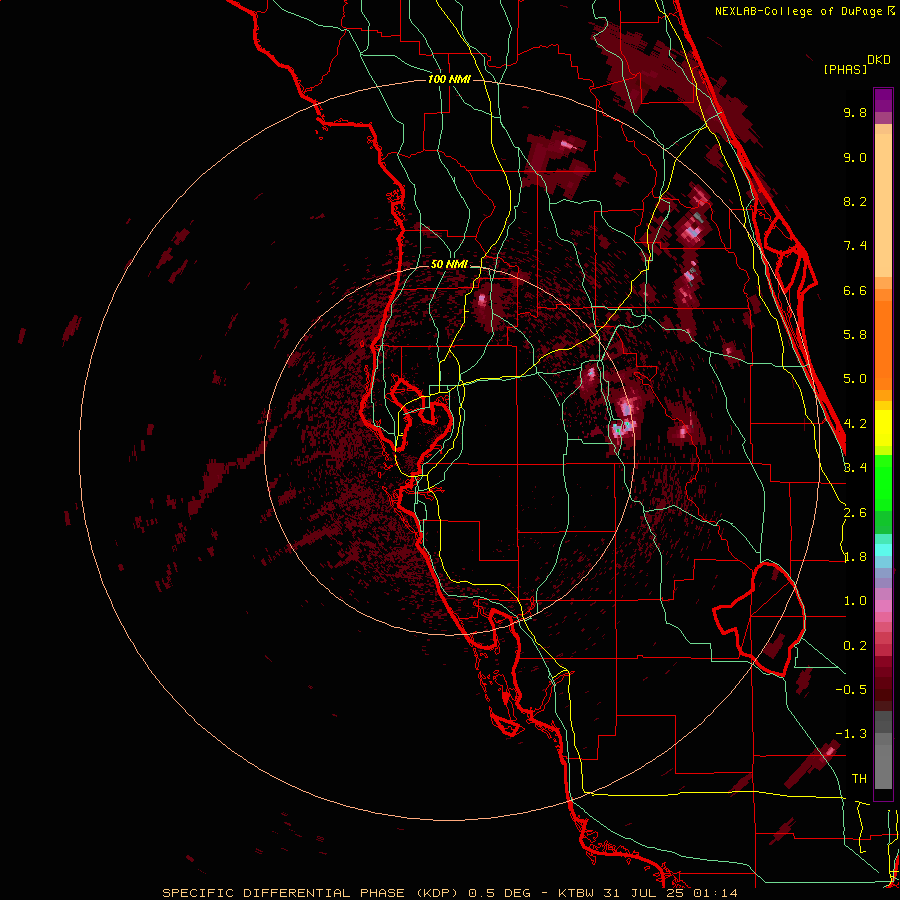Click the 5.8 legend value
Image resolution: width=900 pixels, height=900 pixels.
point(855,335)
